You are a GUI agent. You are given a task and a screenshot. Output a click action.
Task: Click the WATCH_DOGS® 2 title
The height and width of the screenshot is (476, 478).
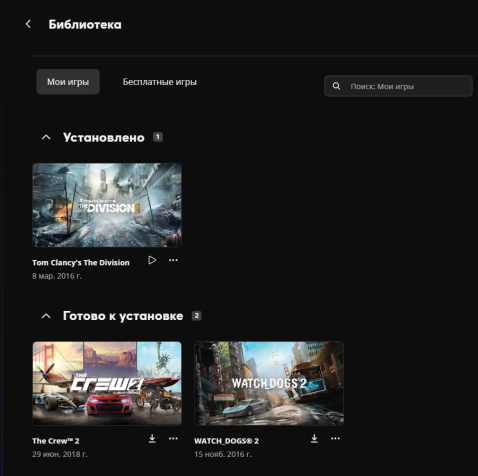(227, 441)
